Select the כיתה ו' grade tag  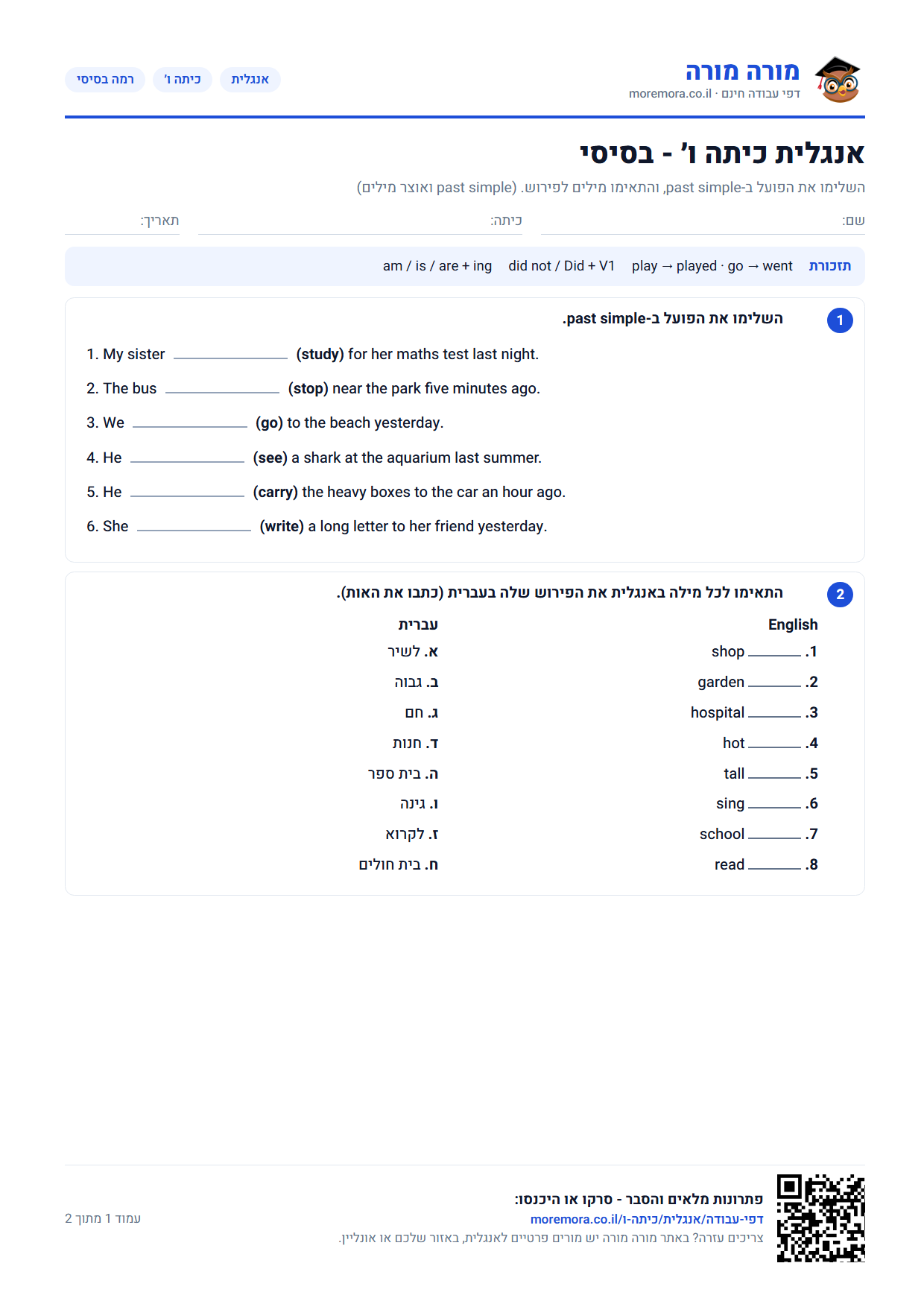pos(183,80)
